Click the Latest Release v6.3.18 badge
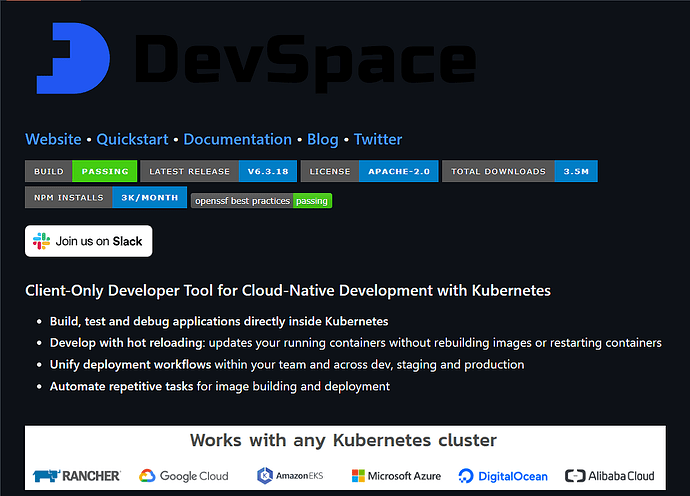 [x=218, y=171]
